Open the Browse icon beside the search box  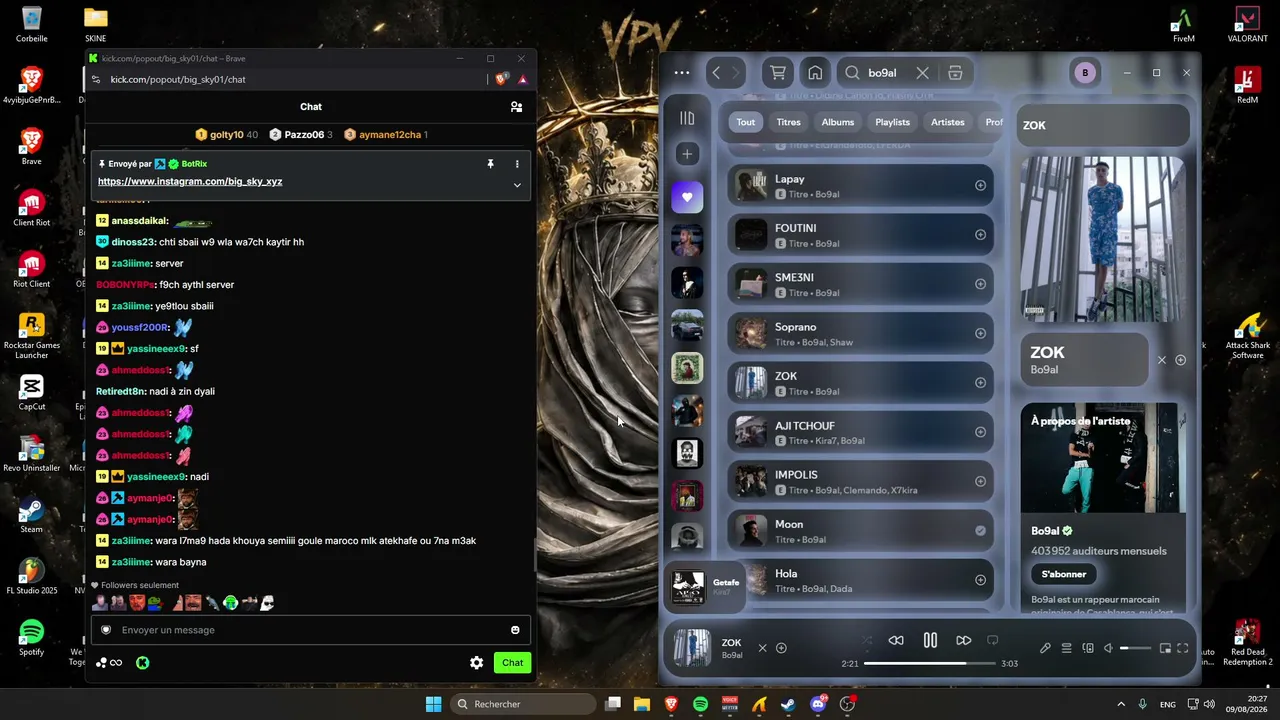coord(955,72)
